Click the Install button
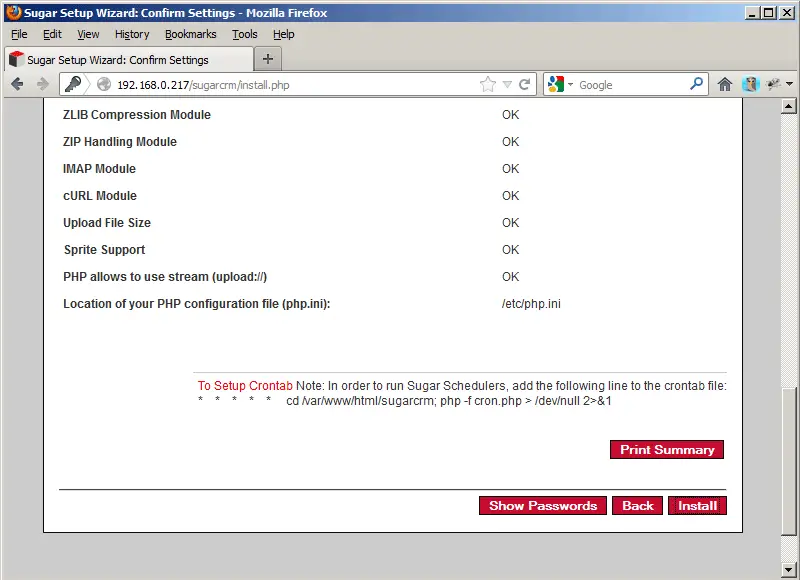Screen dimensions: 800x580 (697, 506)
